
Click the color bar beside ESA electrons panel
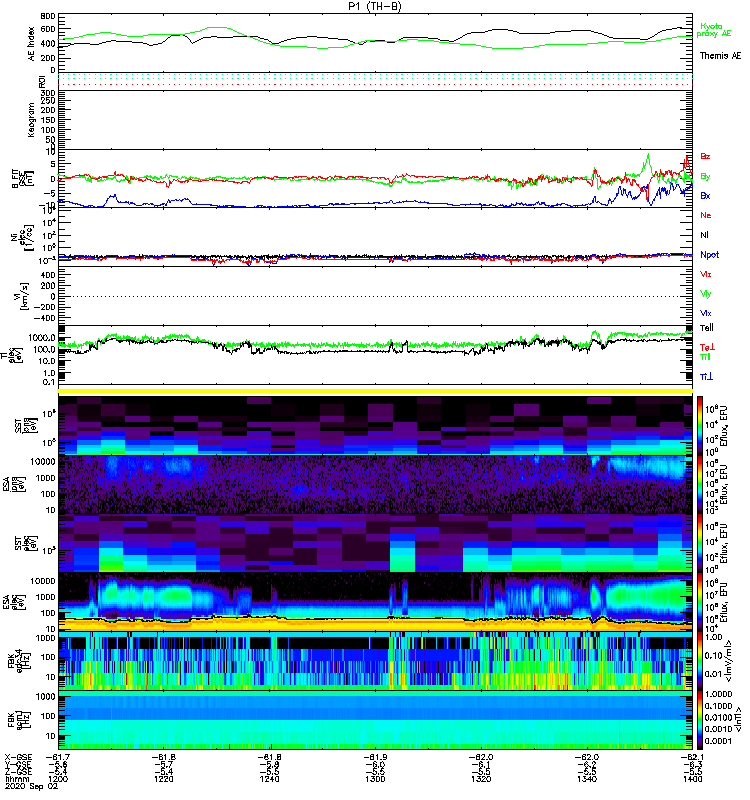point(700,602)
